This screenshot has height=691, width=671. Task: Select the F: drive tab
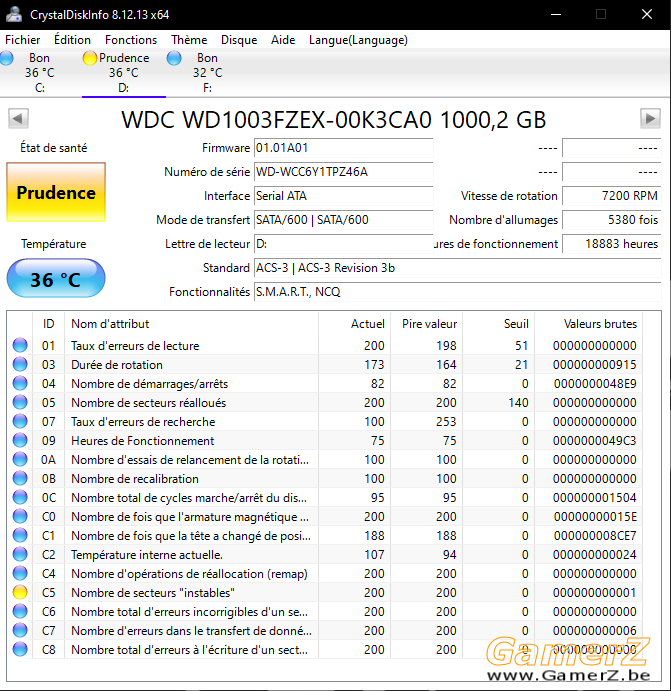click(208, 73)
